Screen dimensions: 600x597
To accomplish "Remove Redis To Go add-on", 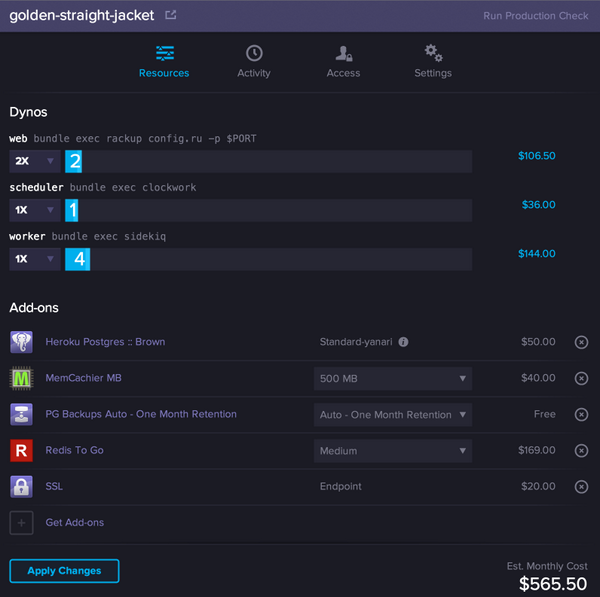I will (581, 450).
